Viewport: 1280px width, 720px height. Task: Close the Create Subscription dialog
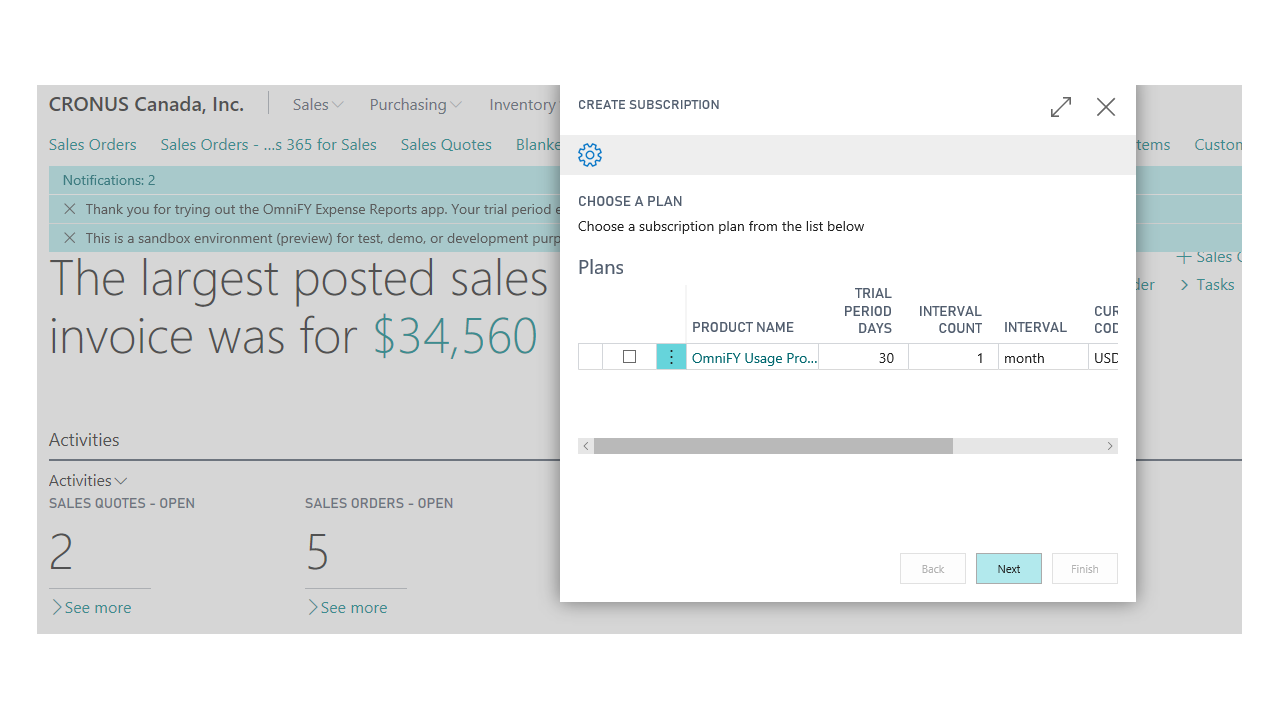1105,107
